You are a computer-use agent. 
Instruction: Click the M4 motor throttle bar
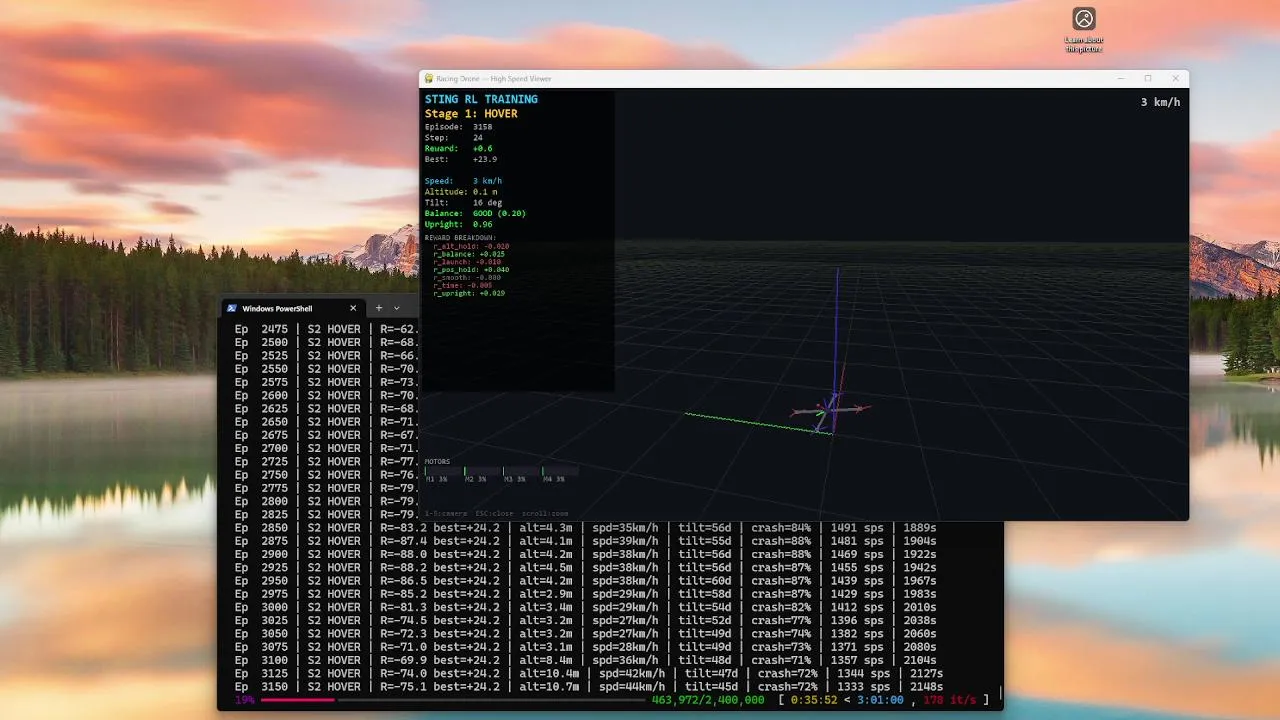coord(560,471)
